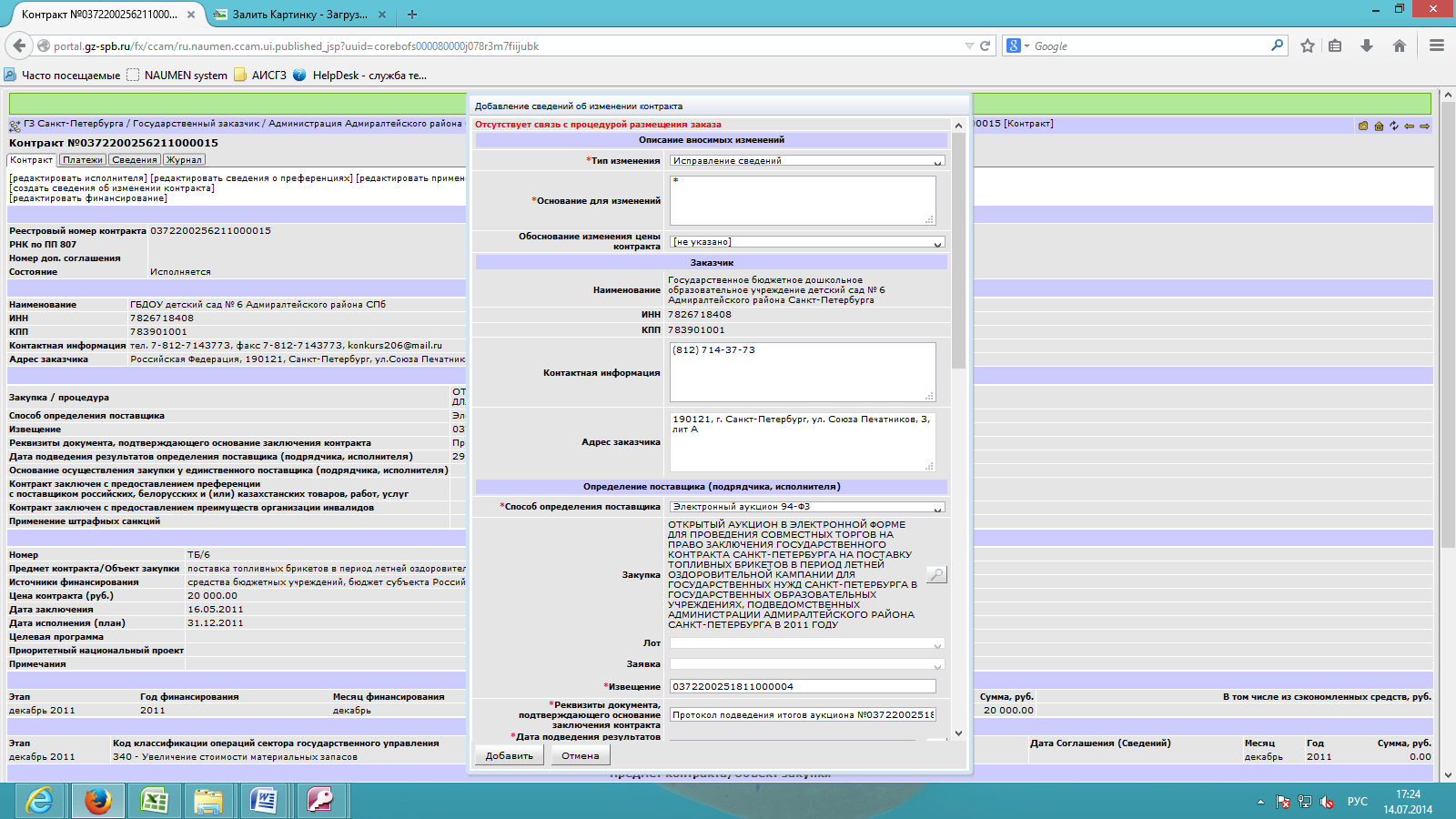Click the magnifier icon beside the Закупка field
1456x819 pixels.
936,574
